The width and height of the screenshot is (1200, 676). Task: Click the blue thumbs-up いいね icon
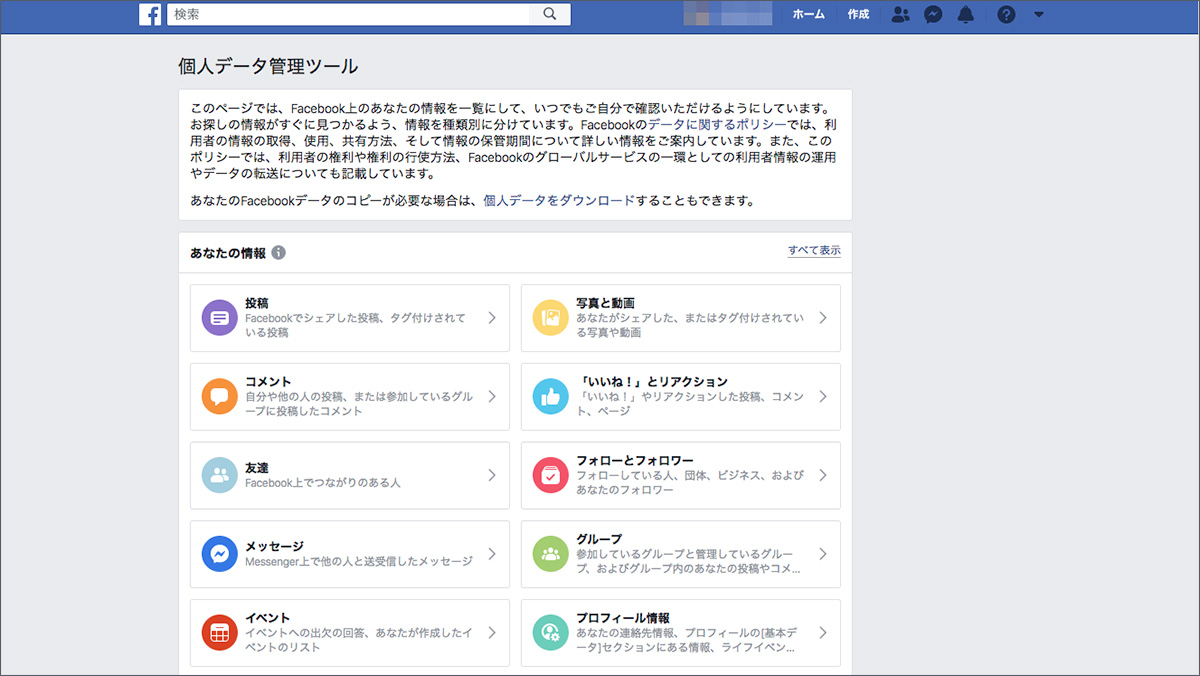tap(551, 397)
